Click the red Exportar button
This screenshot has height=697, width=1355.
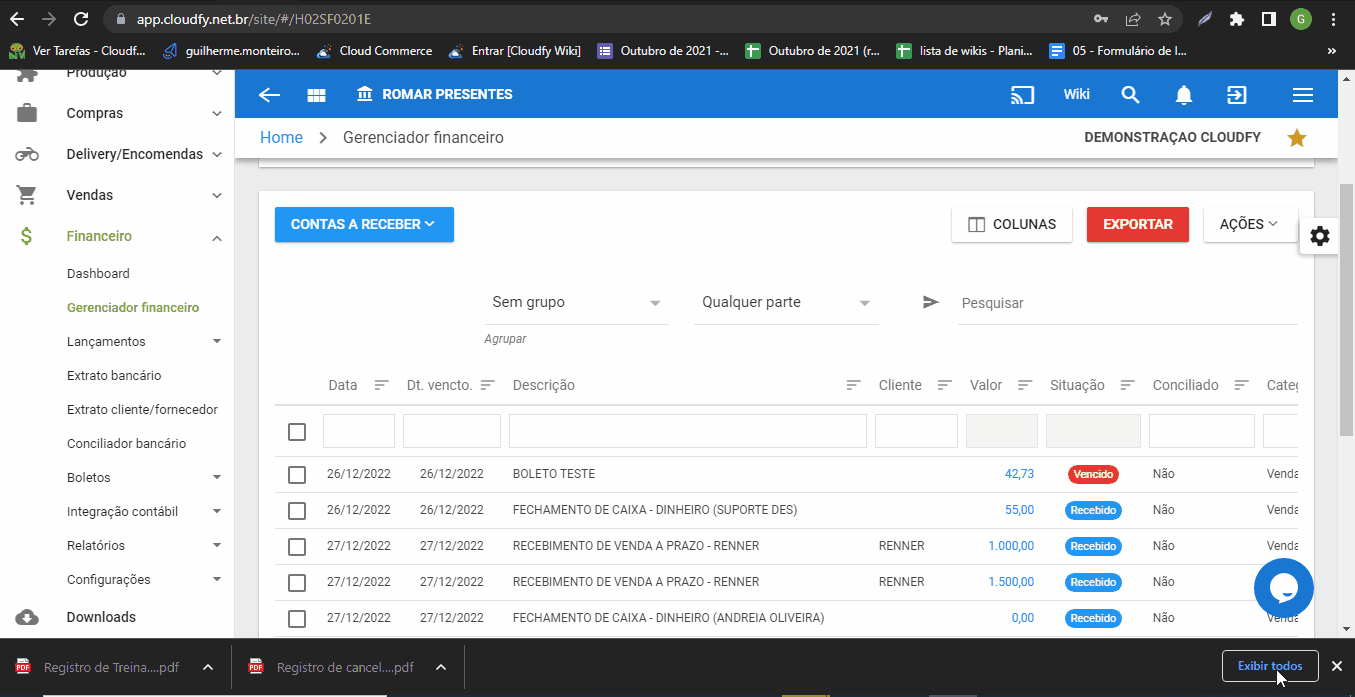tap(1137, 225)
